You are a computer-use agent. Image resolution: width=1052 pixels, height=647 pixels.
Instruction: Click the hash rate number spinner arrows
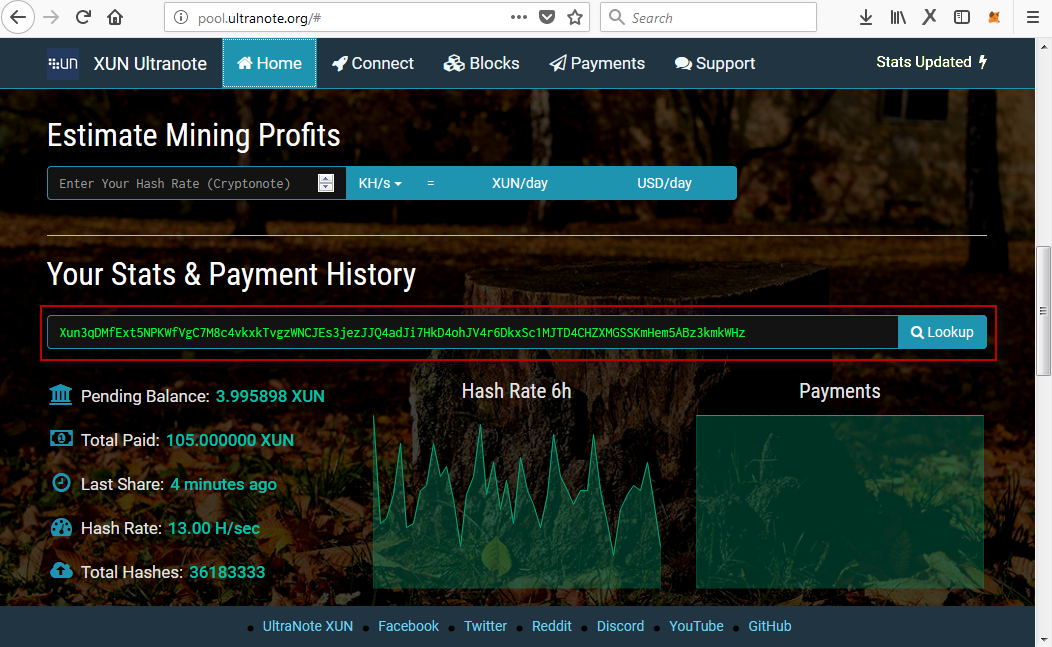[326, 183]
